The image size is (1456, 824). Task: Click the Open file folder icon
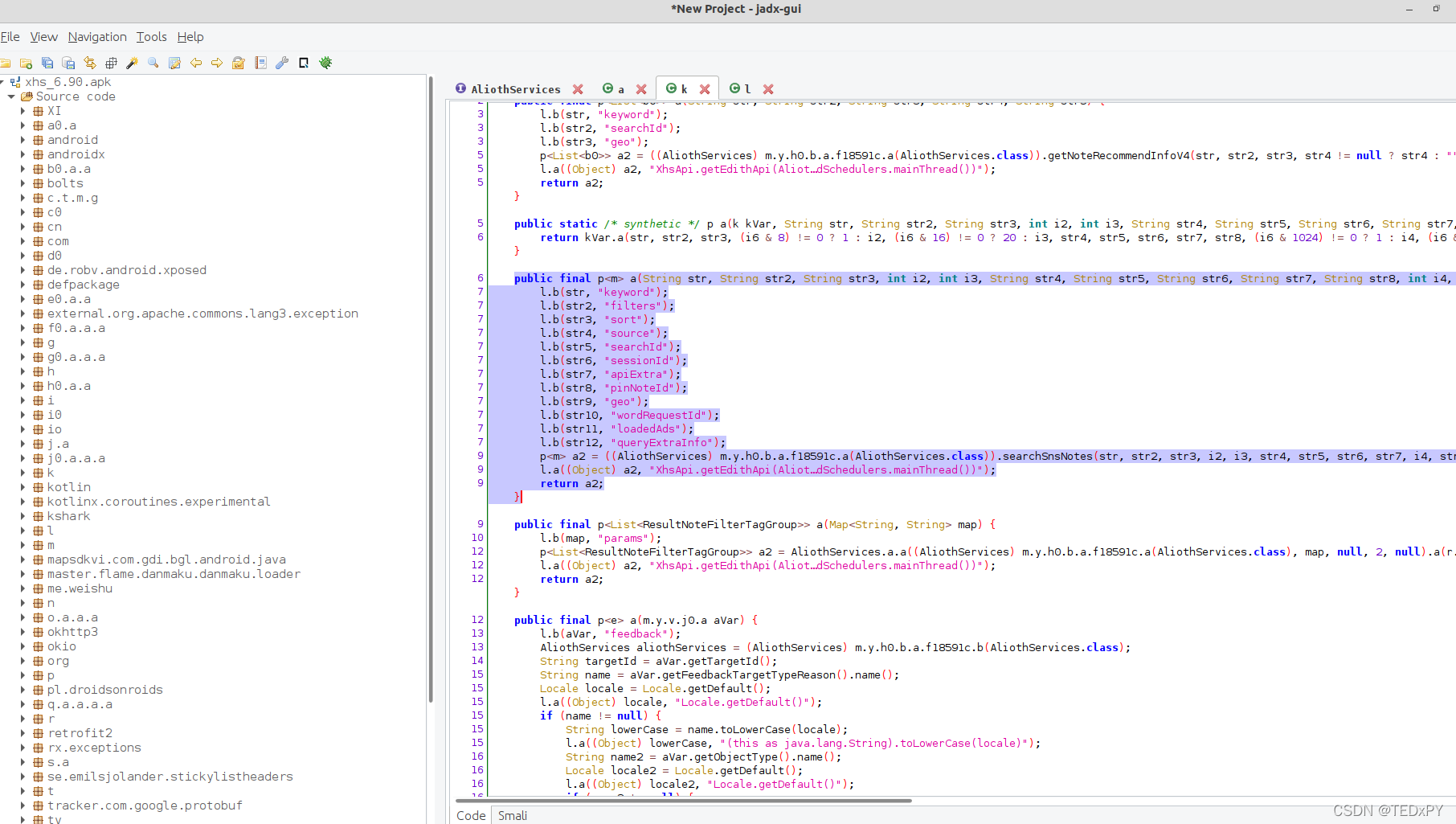pos(6,63)
